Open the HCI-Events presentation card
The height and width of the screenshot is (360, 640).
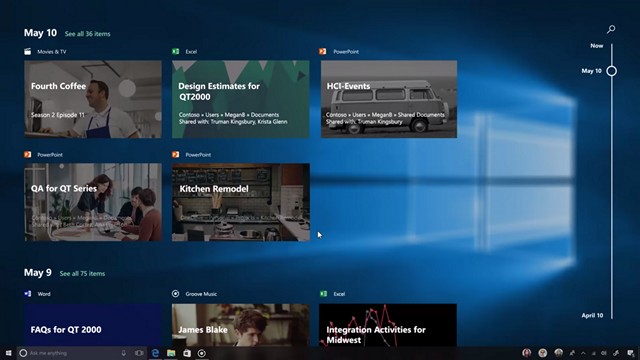pyautogui.click(x=389, y=99)
